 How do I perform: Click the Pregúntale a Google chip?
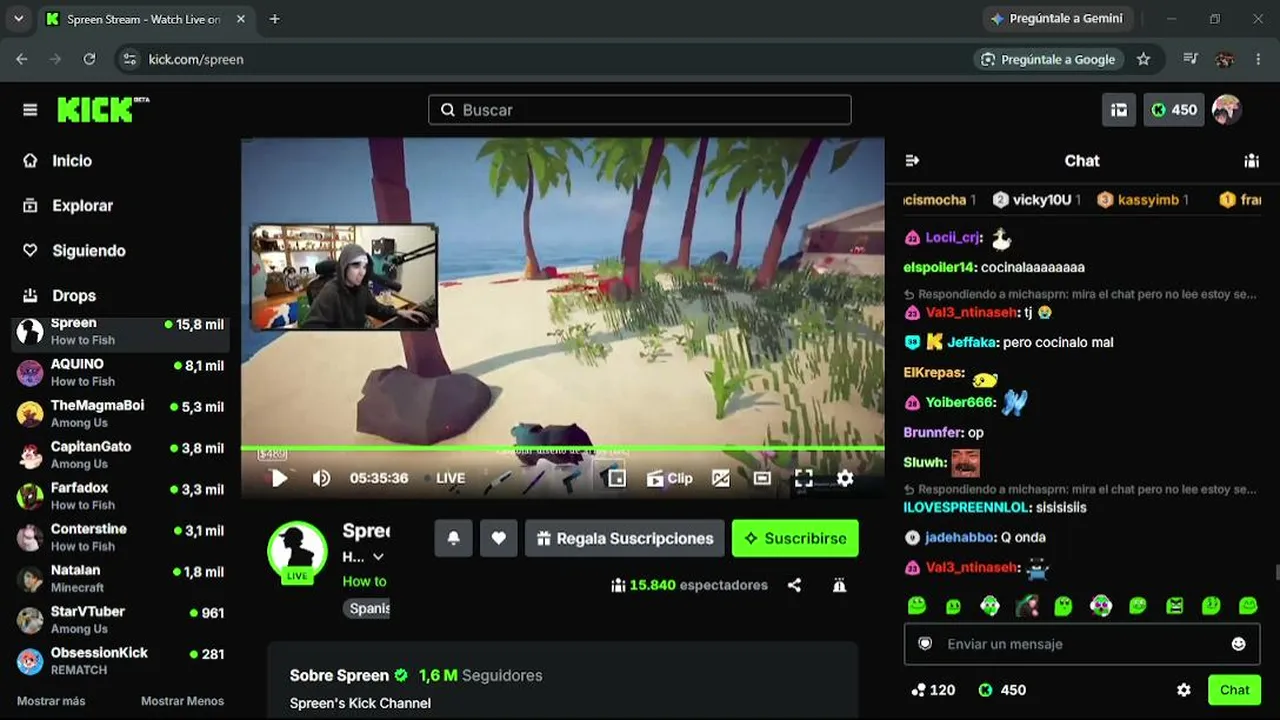tap(1048, 59)
